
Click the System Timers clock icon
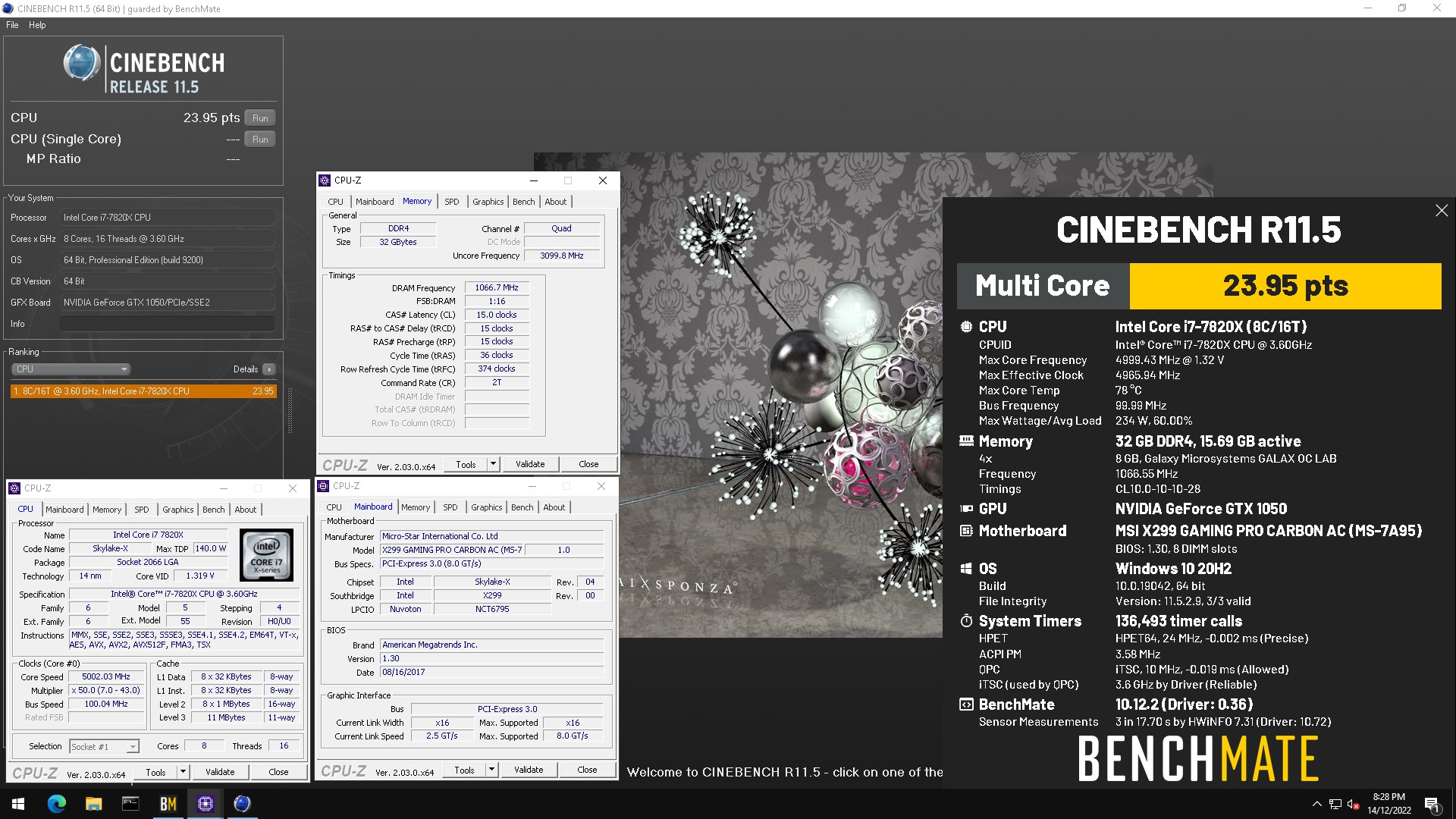pos(966,621)
